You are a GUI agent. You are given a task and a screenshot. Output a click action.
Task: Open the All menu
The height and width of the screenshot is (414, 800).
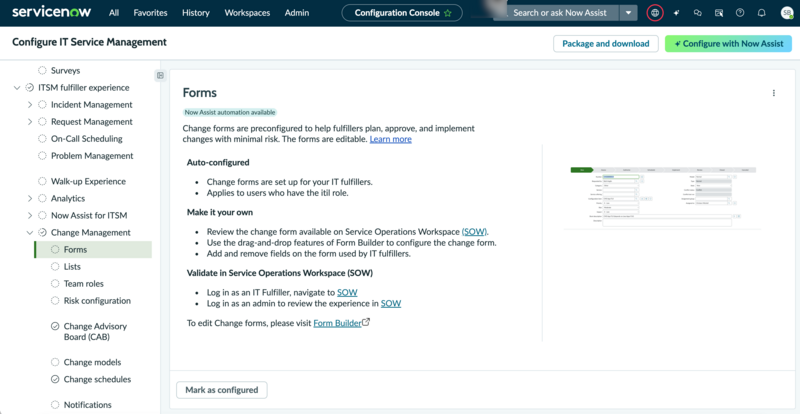click(x=114, y=13)
